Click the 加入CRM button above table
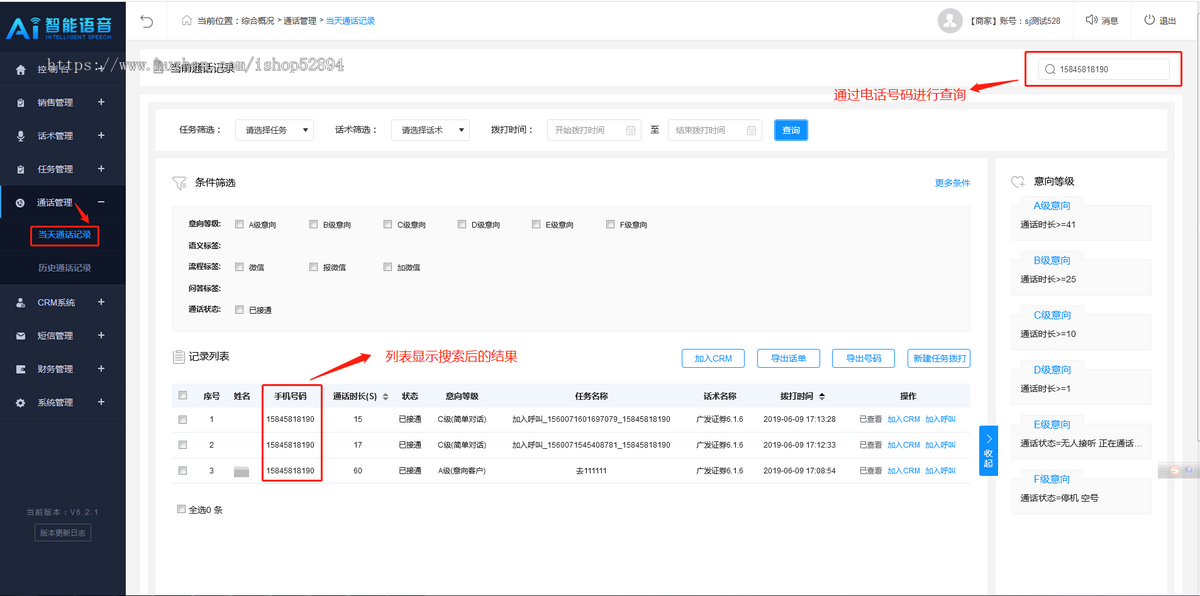Image resolution: width=1200 pixels, height=596 pixels. [x=713, y=358]
